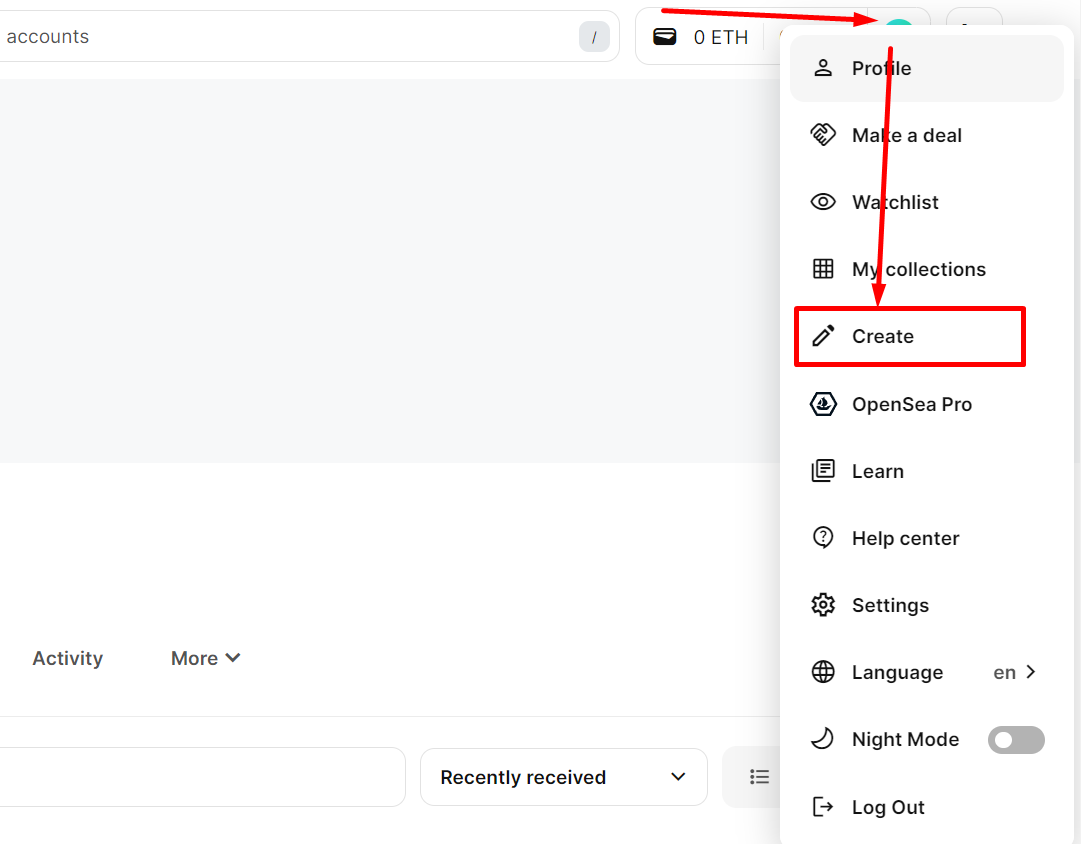Click the Watchlist eye icon
Screen dimensions: 1081x844
click(823, 202)
